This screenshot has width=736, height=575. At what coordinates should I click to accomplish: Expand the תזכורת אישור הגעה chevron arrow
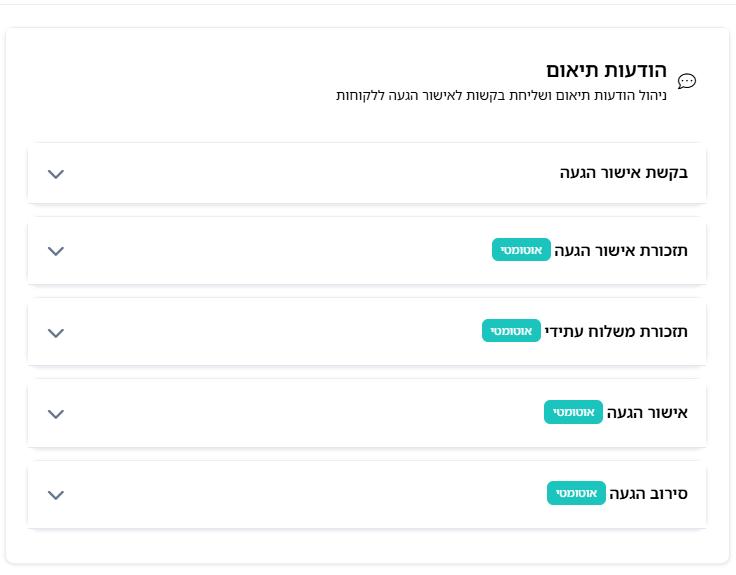56,250
